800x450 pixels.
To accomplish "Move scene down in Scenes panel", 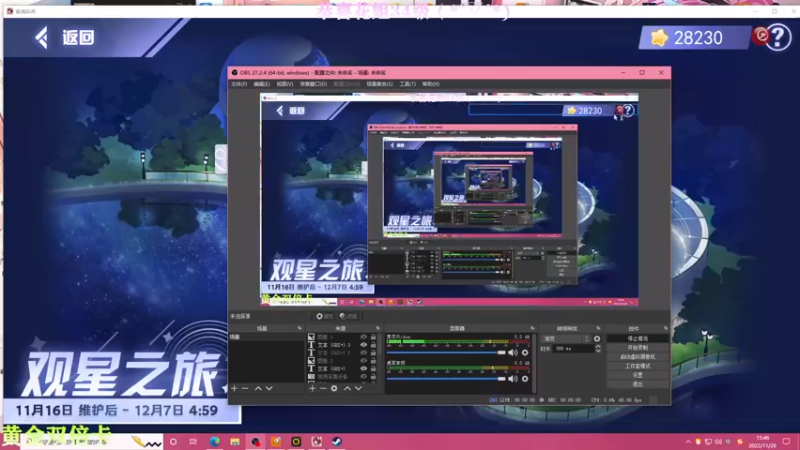I will coord(269,388).
